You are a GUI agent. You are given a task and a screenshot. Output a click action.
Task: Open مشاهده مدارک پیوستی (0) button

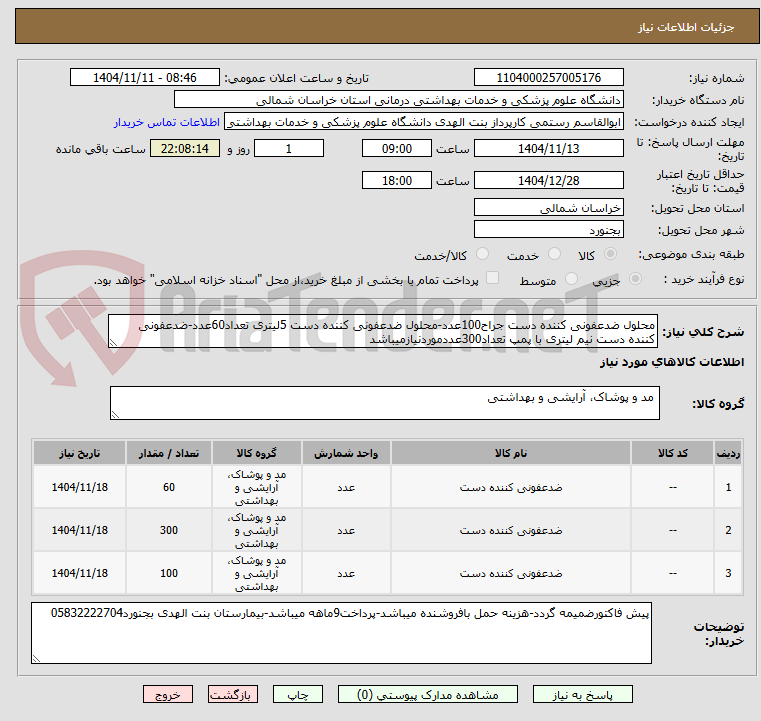pyautogui.click(x=428, y=694)
